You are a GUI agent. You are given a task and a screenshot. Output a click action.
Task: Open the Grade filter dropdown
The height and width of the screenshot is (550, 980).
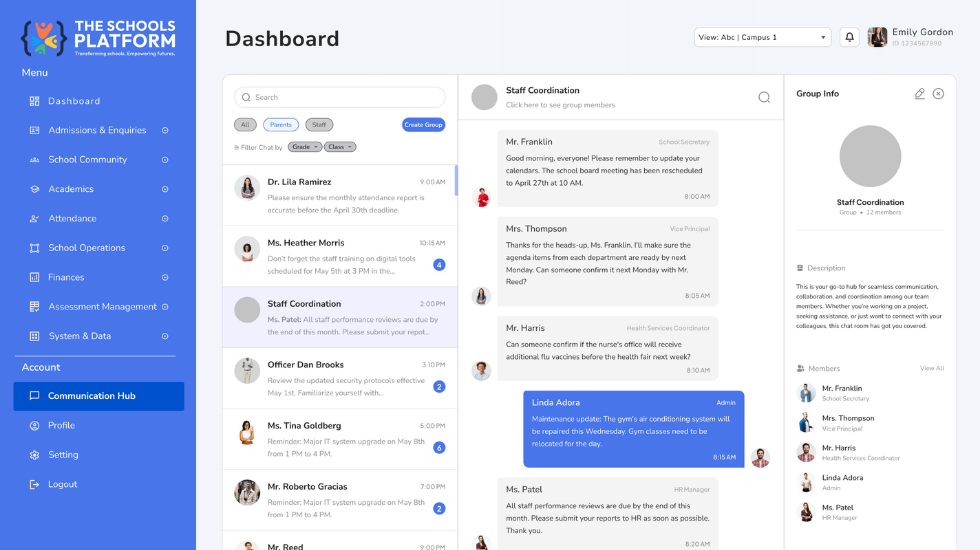coord(305,147)
